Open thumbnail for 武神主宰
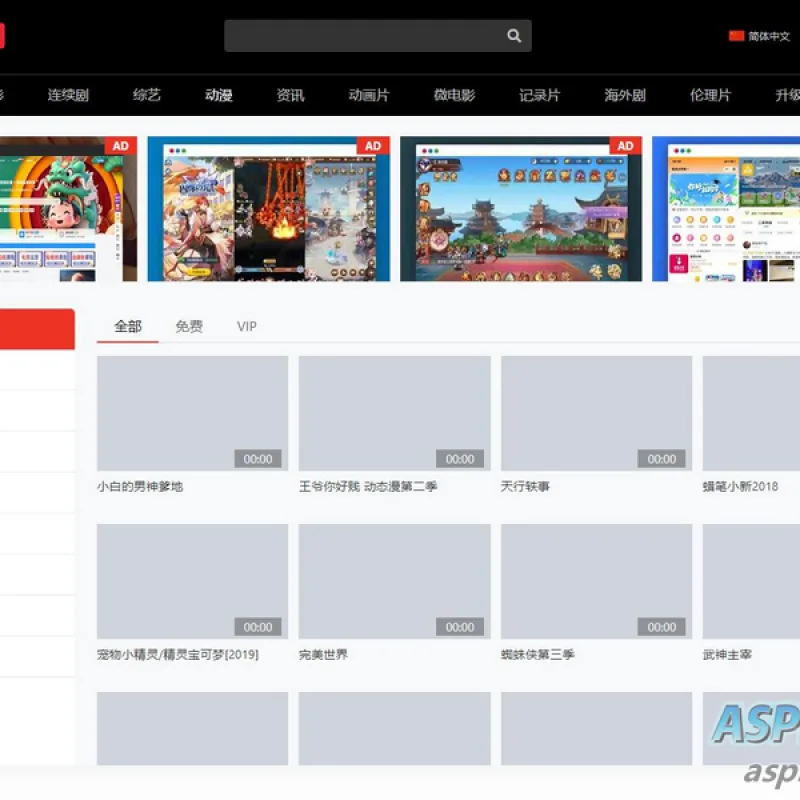Viewport: 800px width, 800px height. click(x=751, y=581)
